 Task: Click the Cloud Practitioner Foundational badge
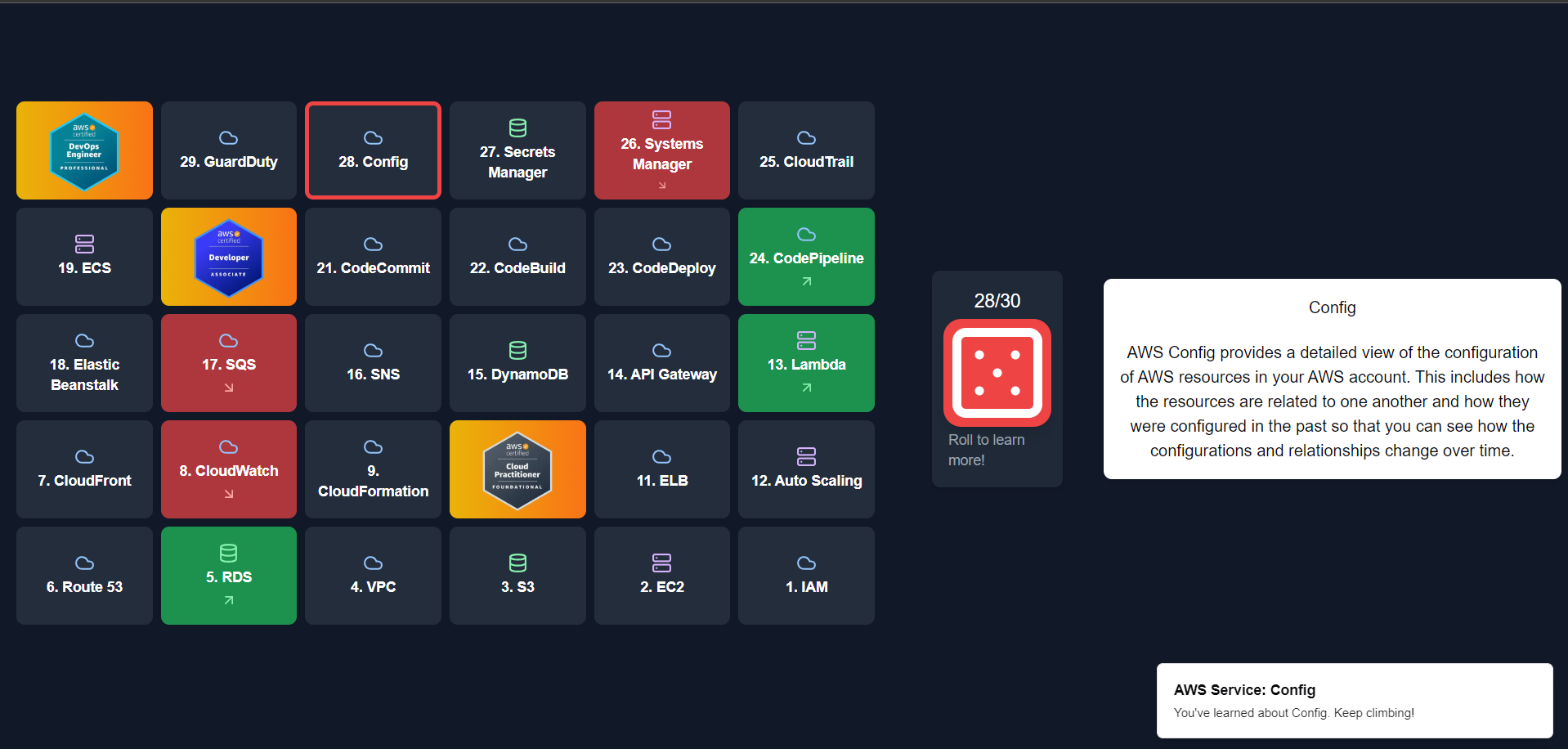pos(517,470)
